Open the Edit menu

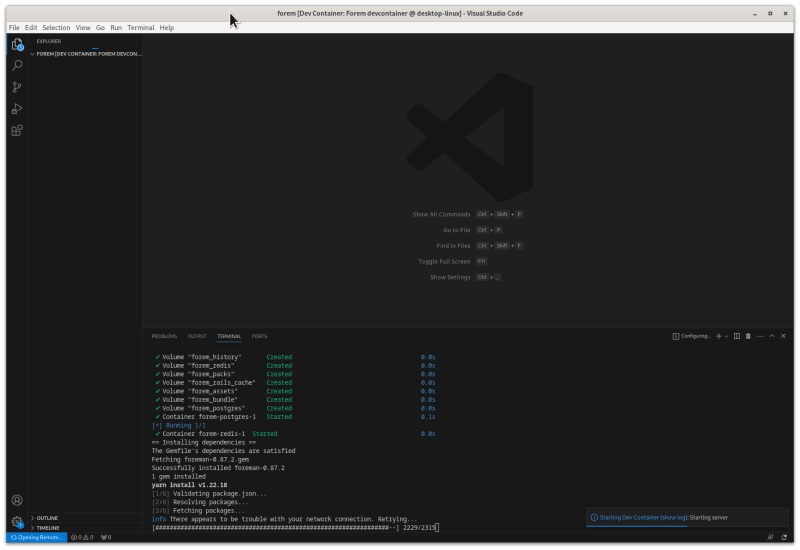[31, 28]
